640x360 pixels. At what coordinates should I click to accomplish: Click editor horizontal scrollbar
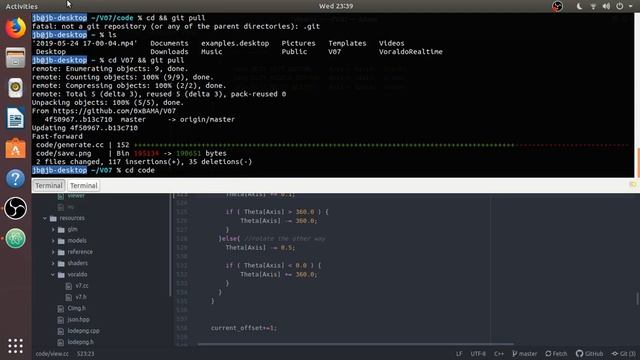355,344
